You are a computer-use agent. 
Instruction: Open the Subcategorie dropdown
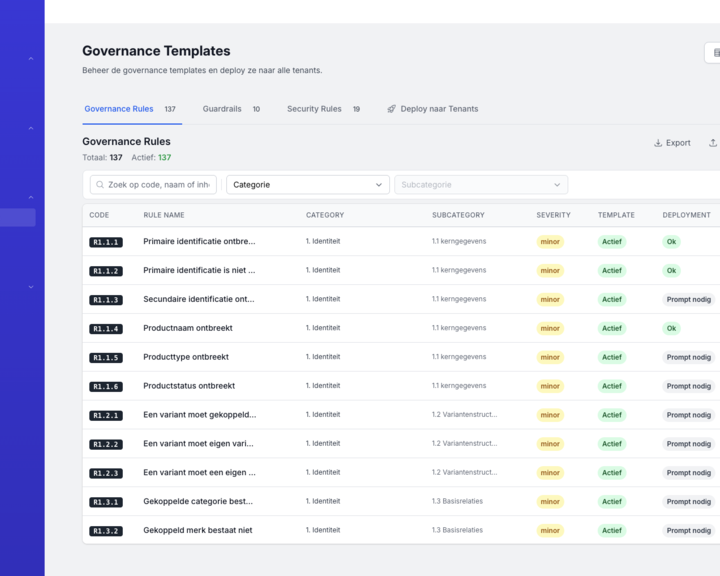point(481,185)
